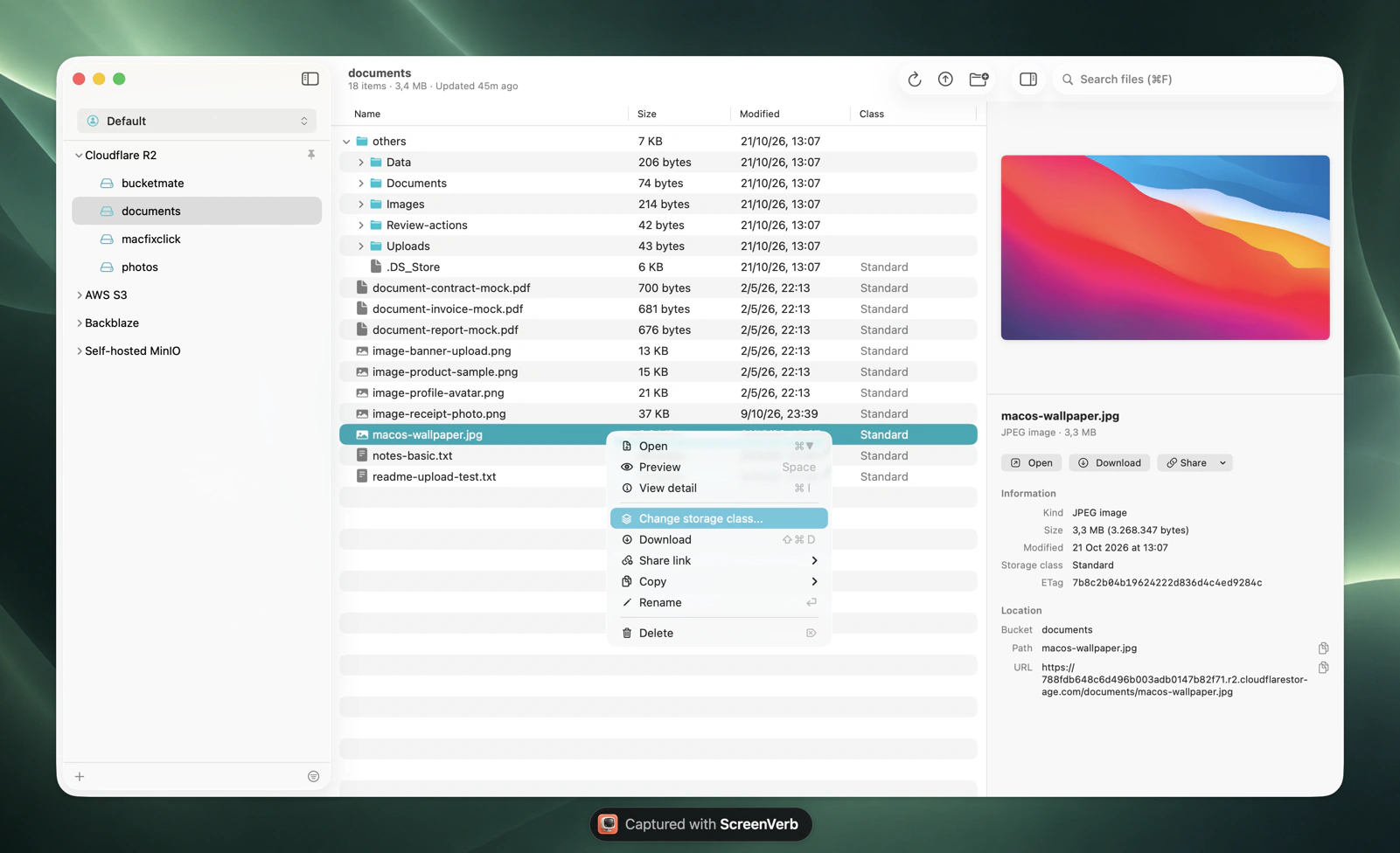The image size is (1400, 853).
Task: Choose Preview in the context menu
Action: pyautogui.click(x=719, y=467)
